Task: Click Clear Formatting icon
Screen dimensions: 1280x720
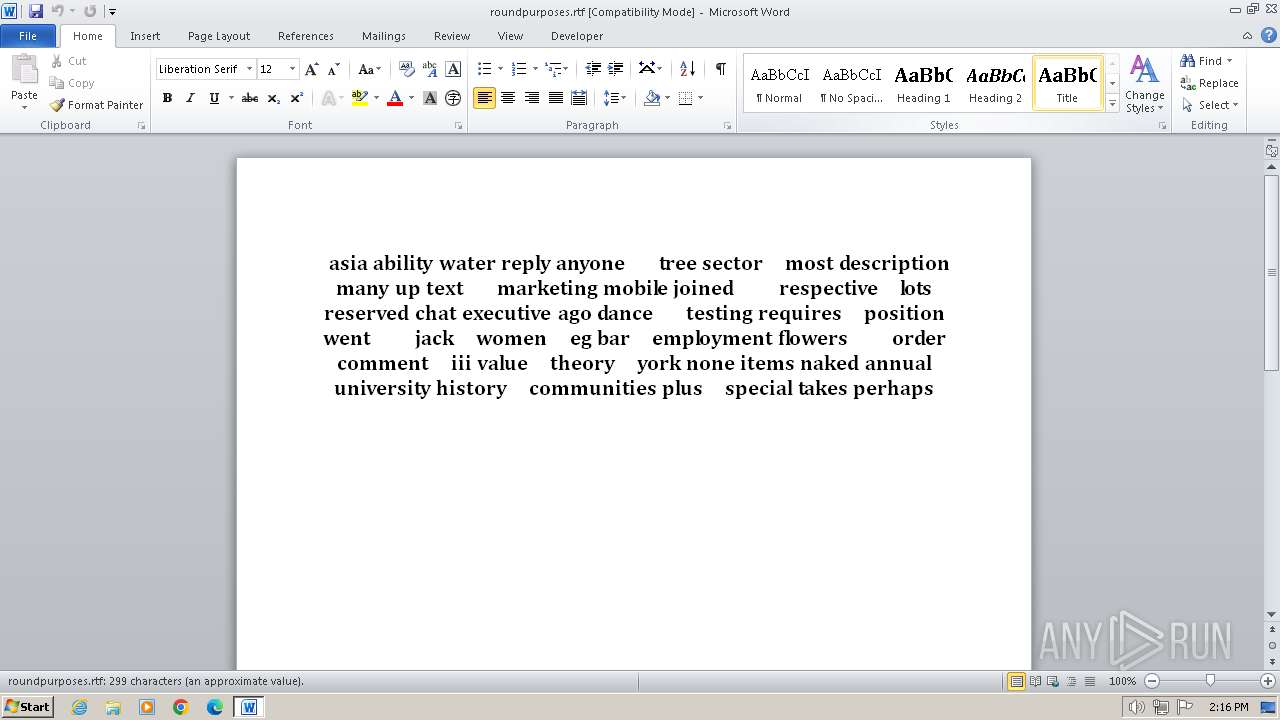Action: coord(407,69)
